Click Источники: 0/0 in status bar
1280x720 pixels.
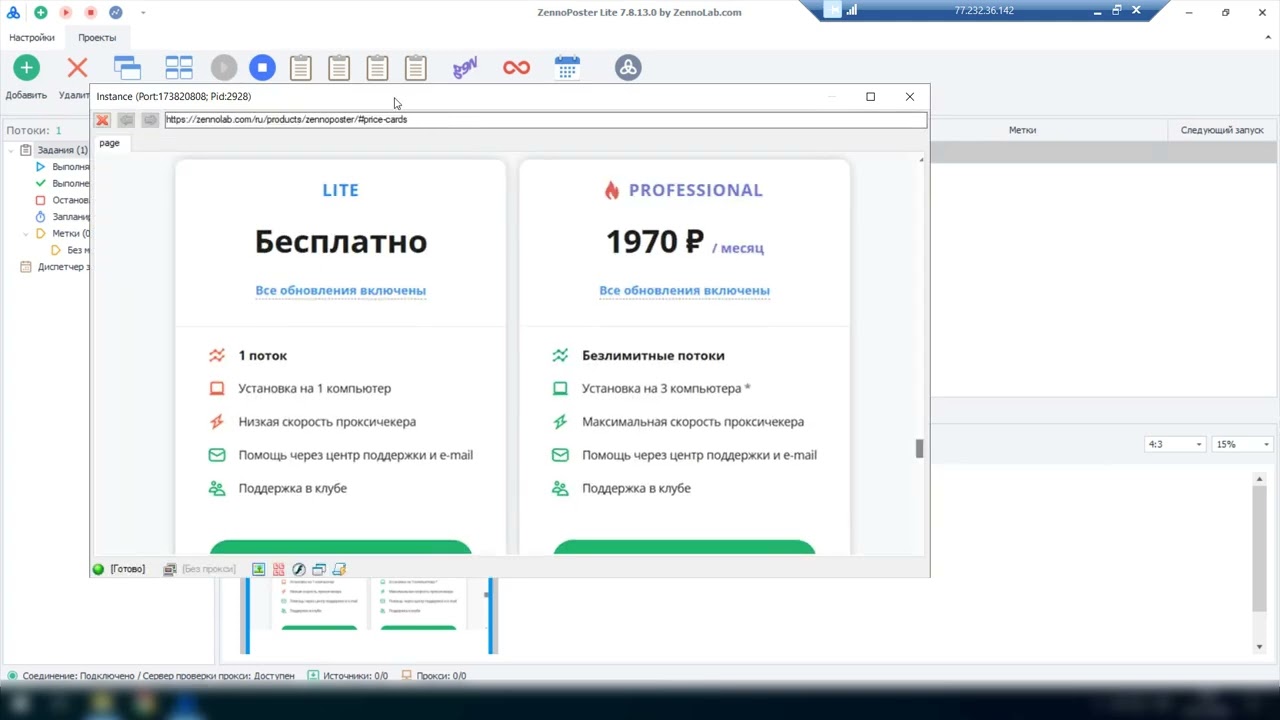[347, 676]
